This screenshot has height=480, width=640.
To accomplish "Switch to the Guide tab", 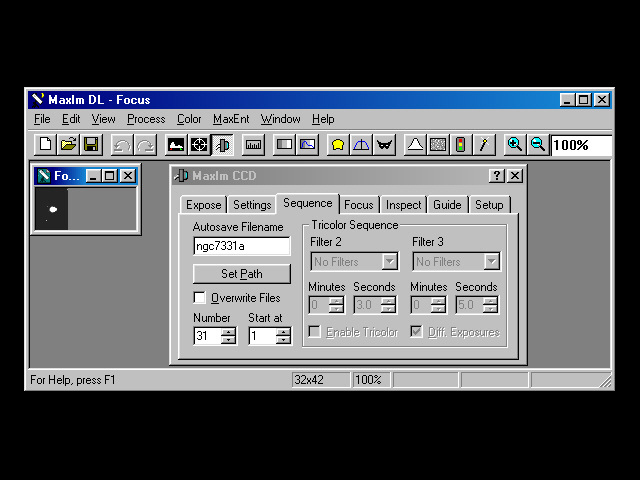I will [447, 204].
